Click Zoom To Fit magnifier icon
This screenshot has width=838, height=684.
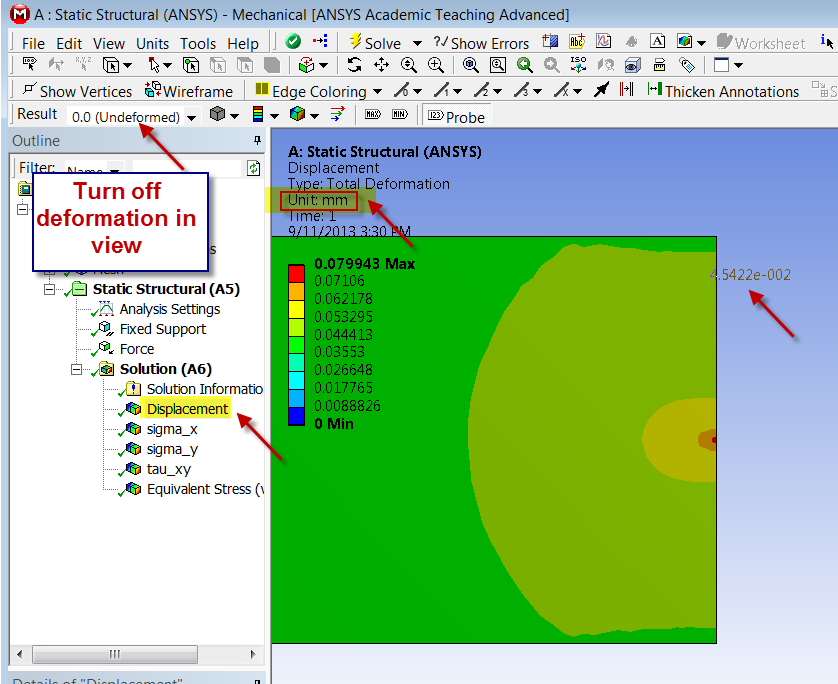[470, 65]
